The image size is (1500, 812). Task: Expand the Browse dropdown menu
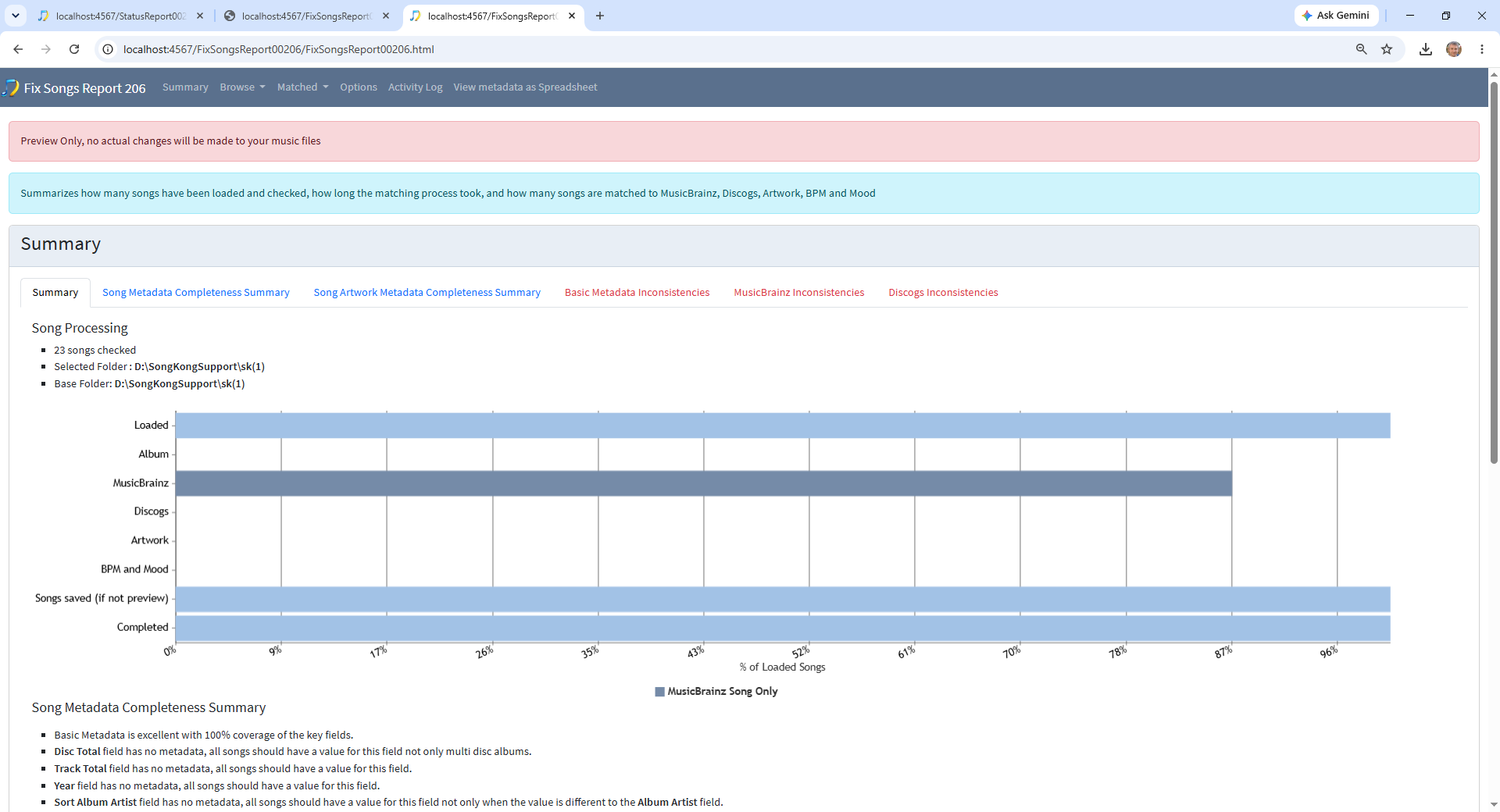tap(242, 87)
